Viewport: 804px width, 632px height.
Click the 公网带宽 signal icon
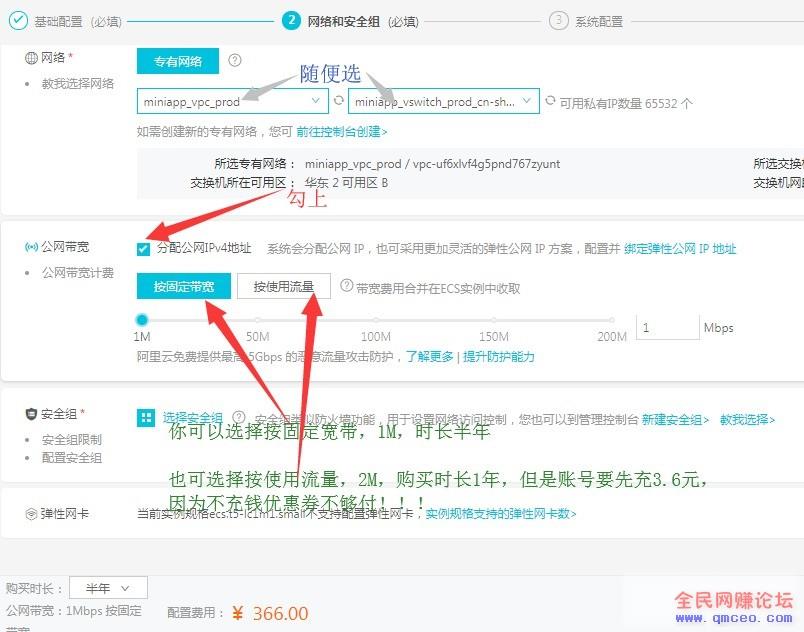tap(31, 247)
